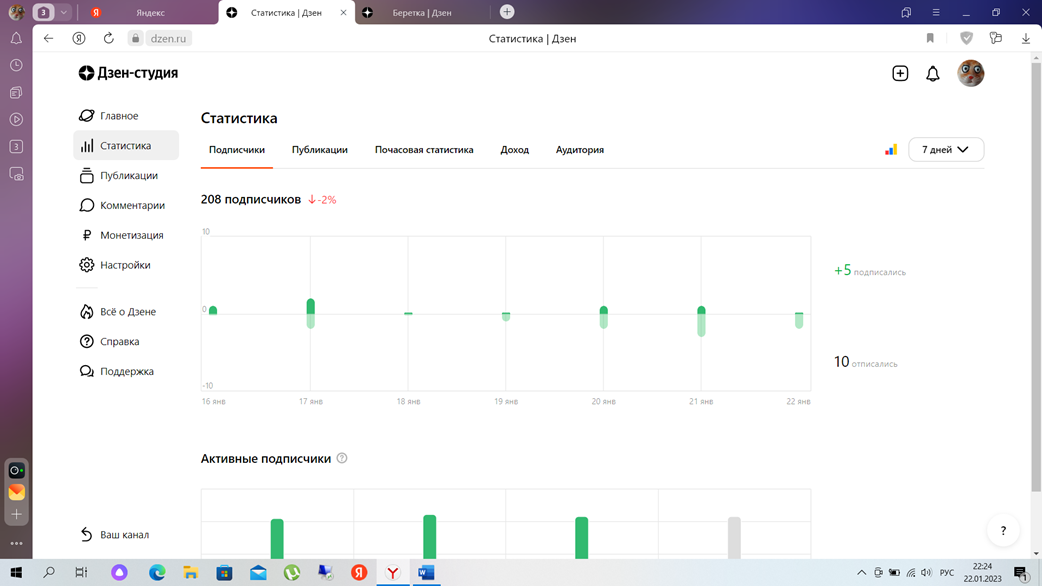Open Всё о Дзене link
1042x586 pixels.
click(118, 312)
